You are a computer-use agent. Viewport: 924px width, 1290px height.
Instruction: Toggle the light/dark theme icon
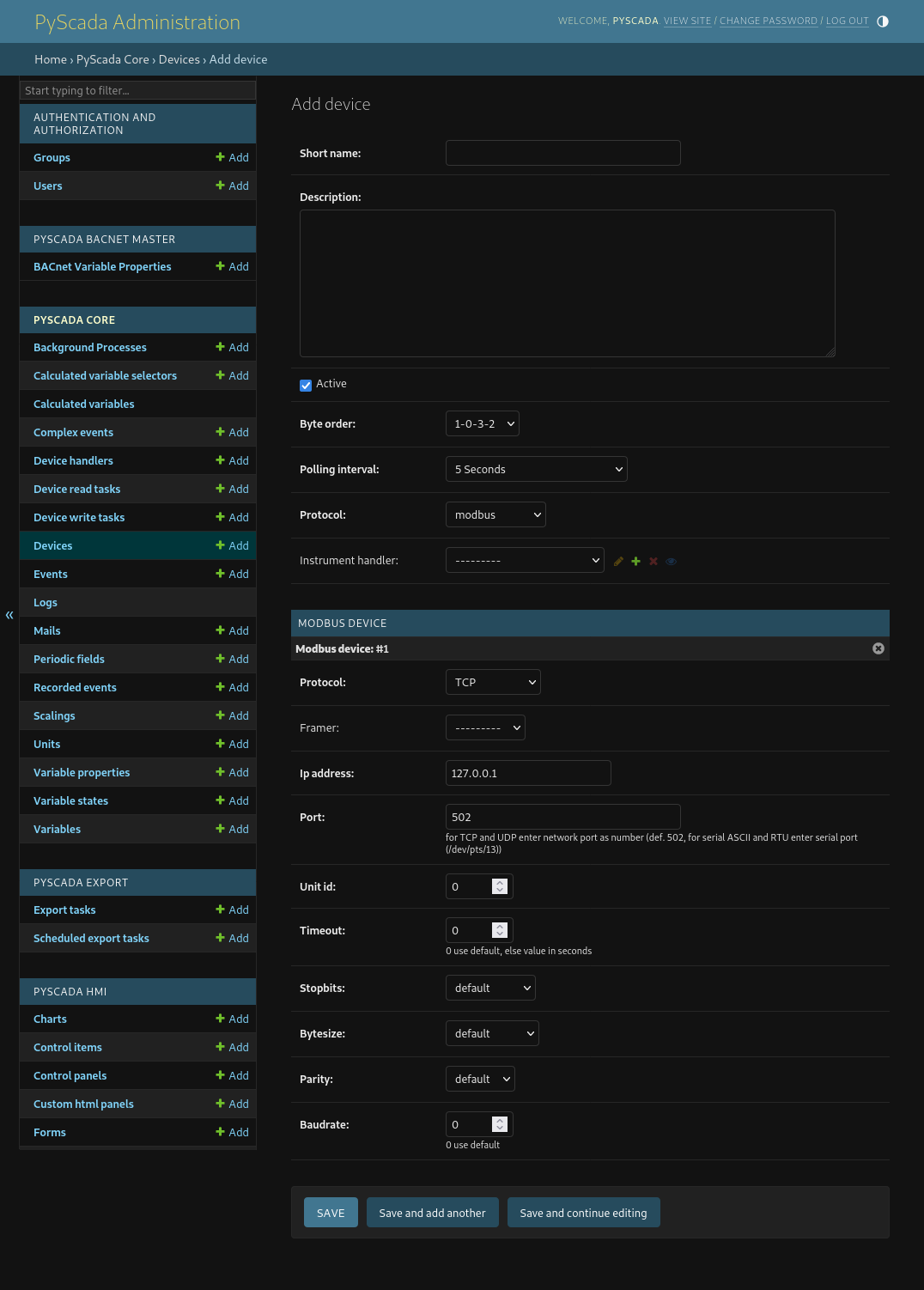(883, 21)
